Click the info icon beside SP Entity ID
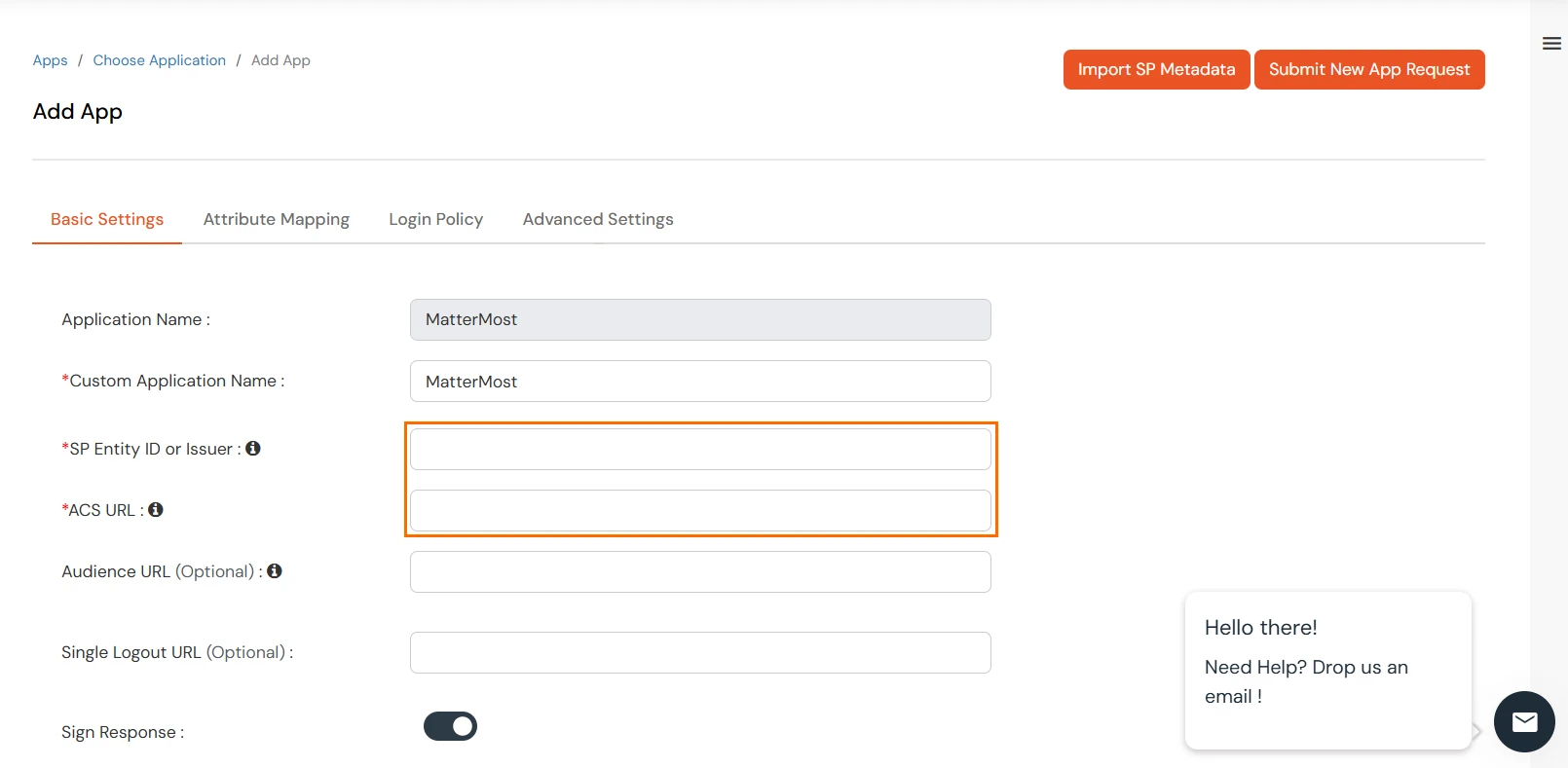 [x=253, y=448]
